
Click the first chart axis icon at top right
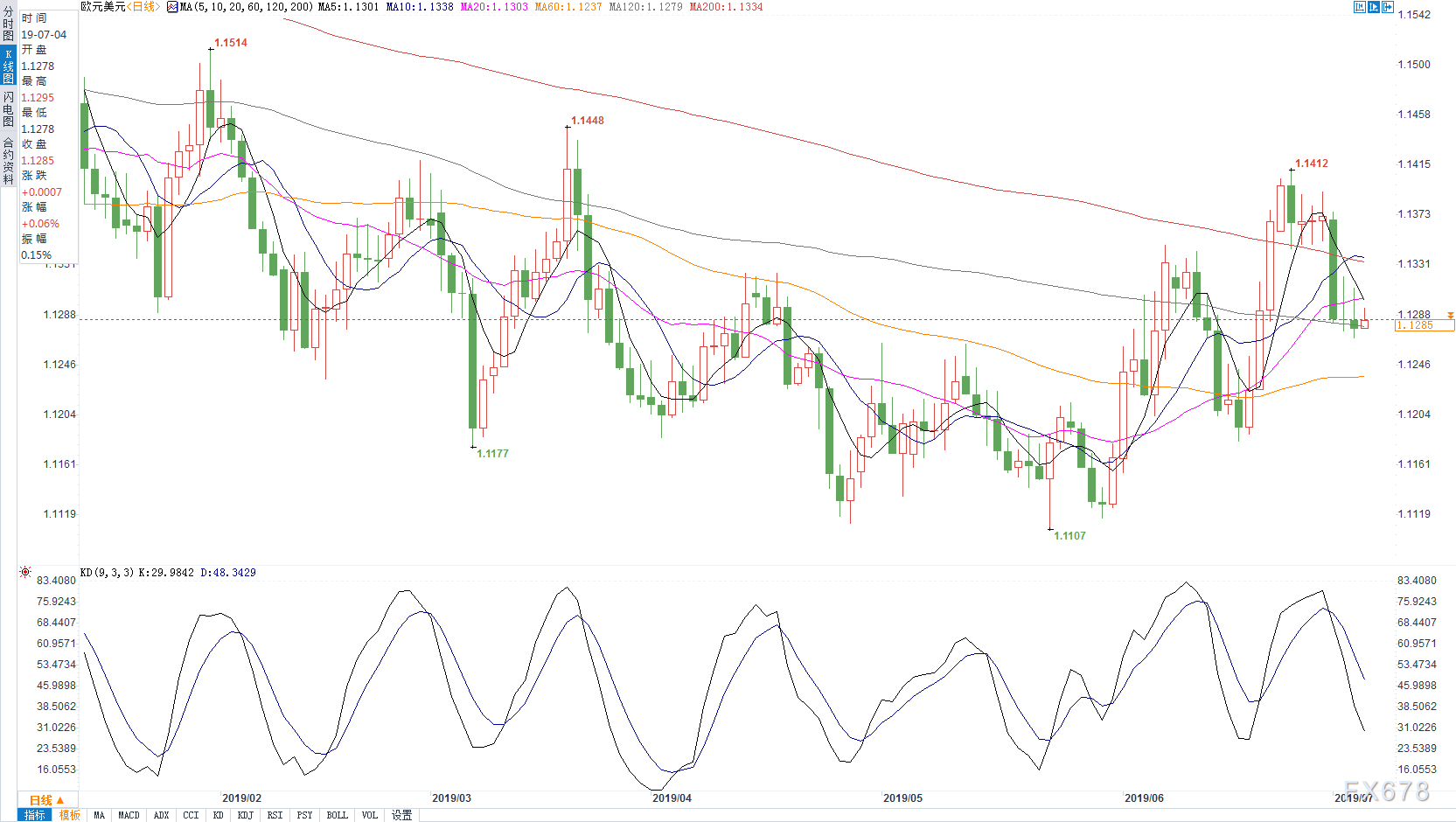coord(1360,7)
